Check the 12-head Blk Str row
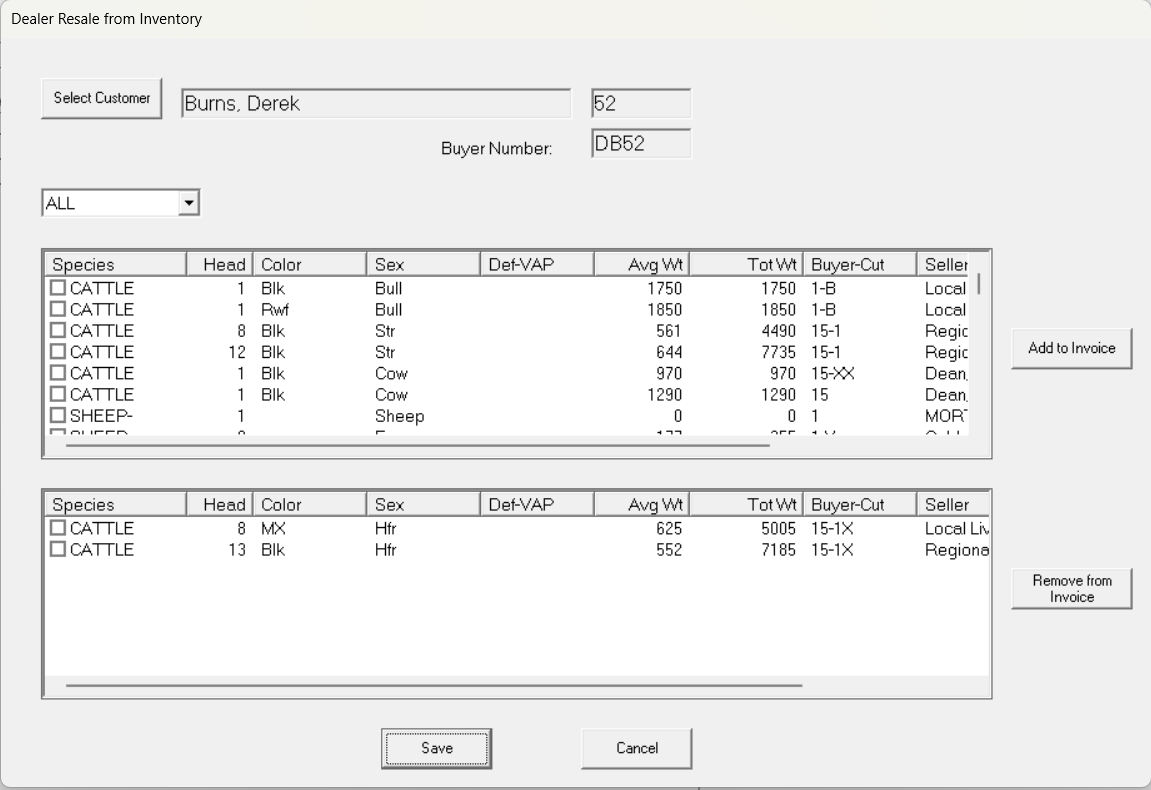This screenshot has width=1151, height=790. point(57,352)
